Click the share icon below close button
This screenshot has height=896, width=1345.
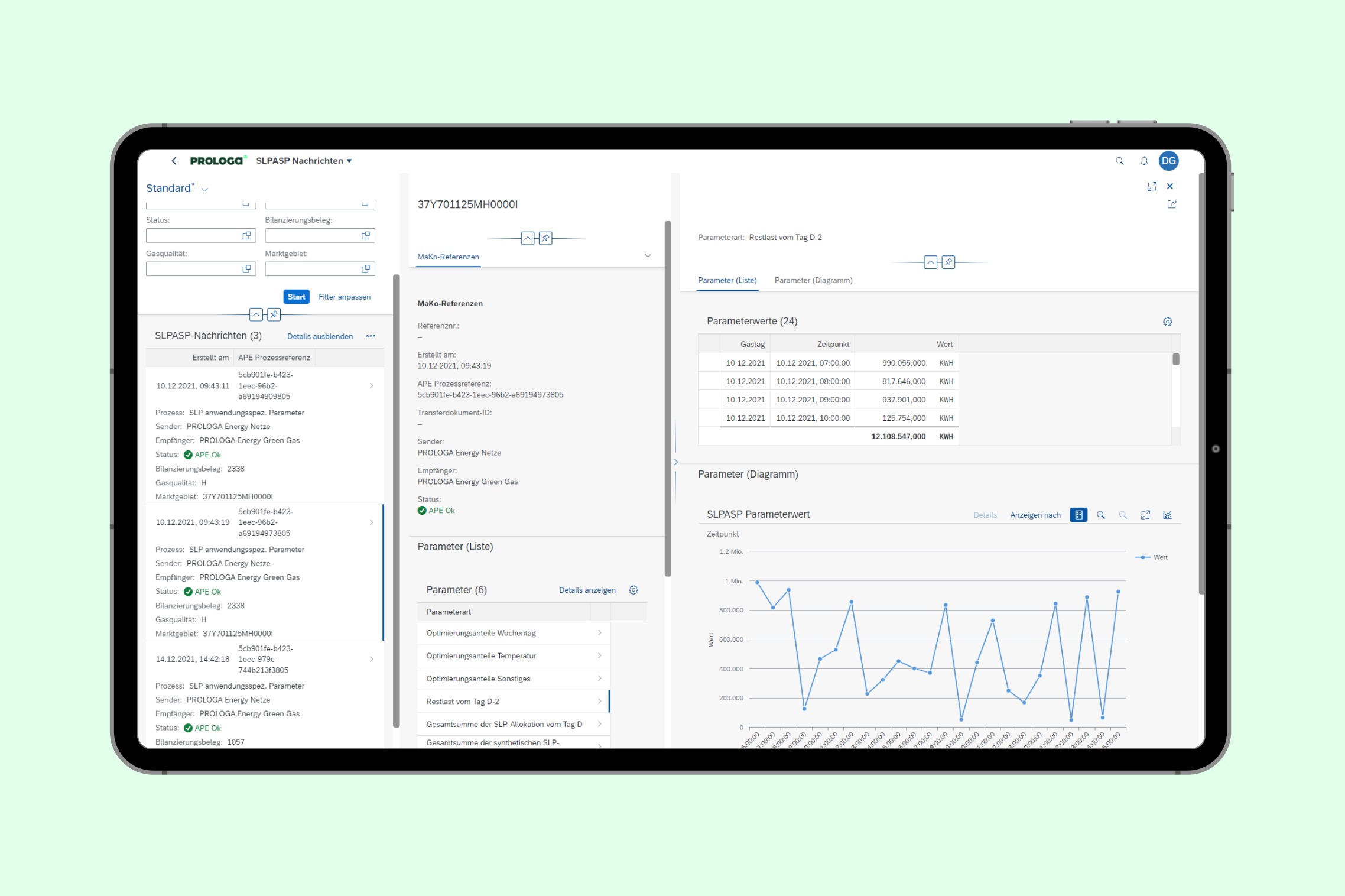[1172, 204]
